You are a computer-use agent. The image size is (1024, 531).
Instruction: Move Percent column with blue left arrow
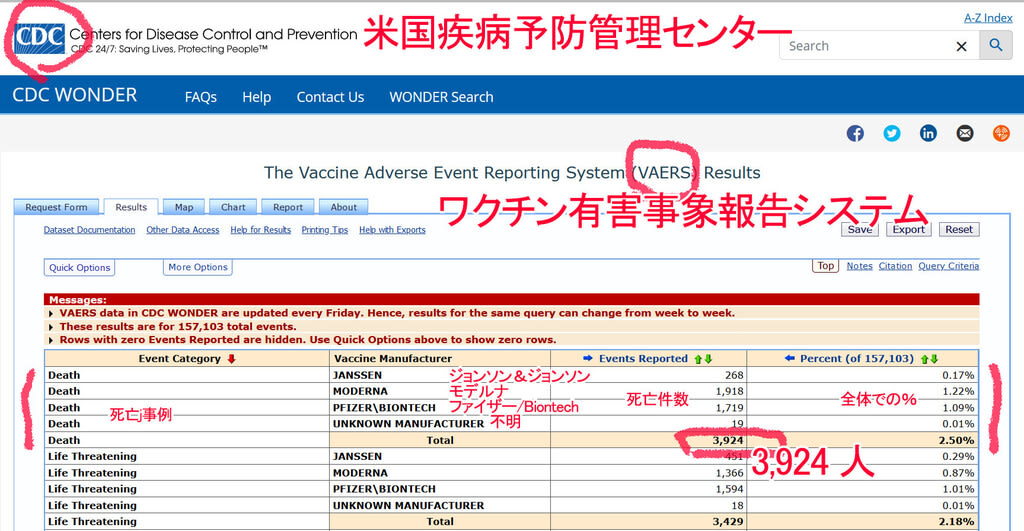pos(789,358)
